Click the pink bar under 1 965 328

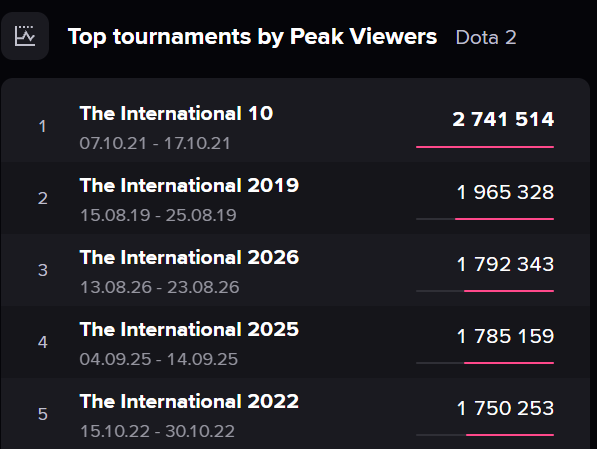click(x=504, y=219)
